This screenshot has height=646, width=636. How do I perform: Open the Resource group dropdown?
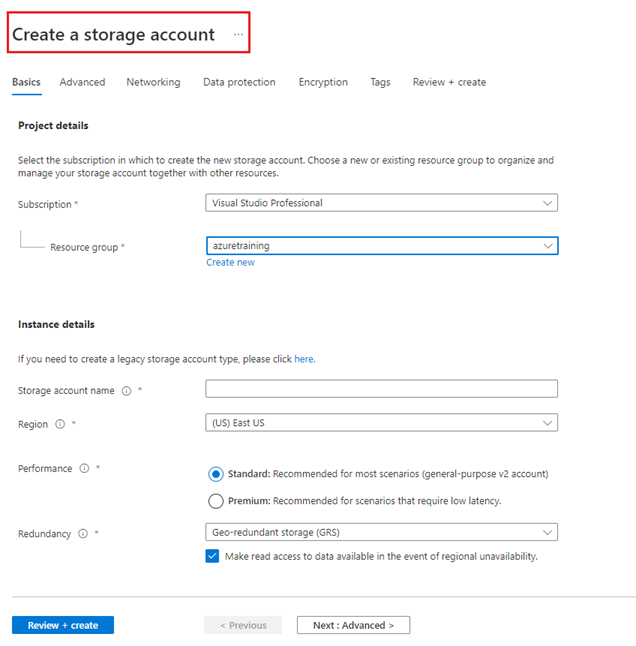382,246
